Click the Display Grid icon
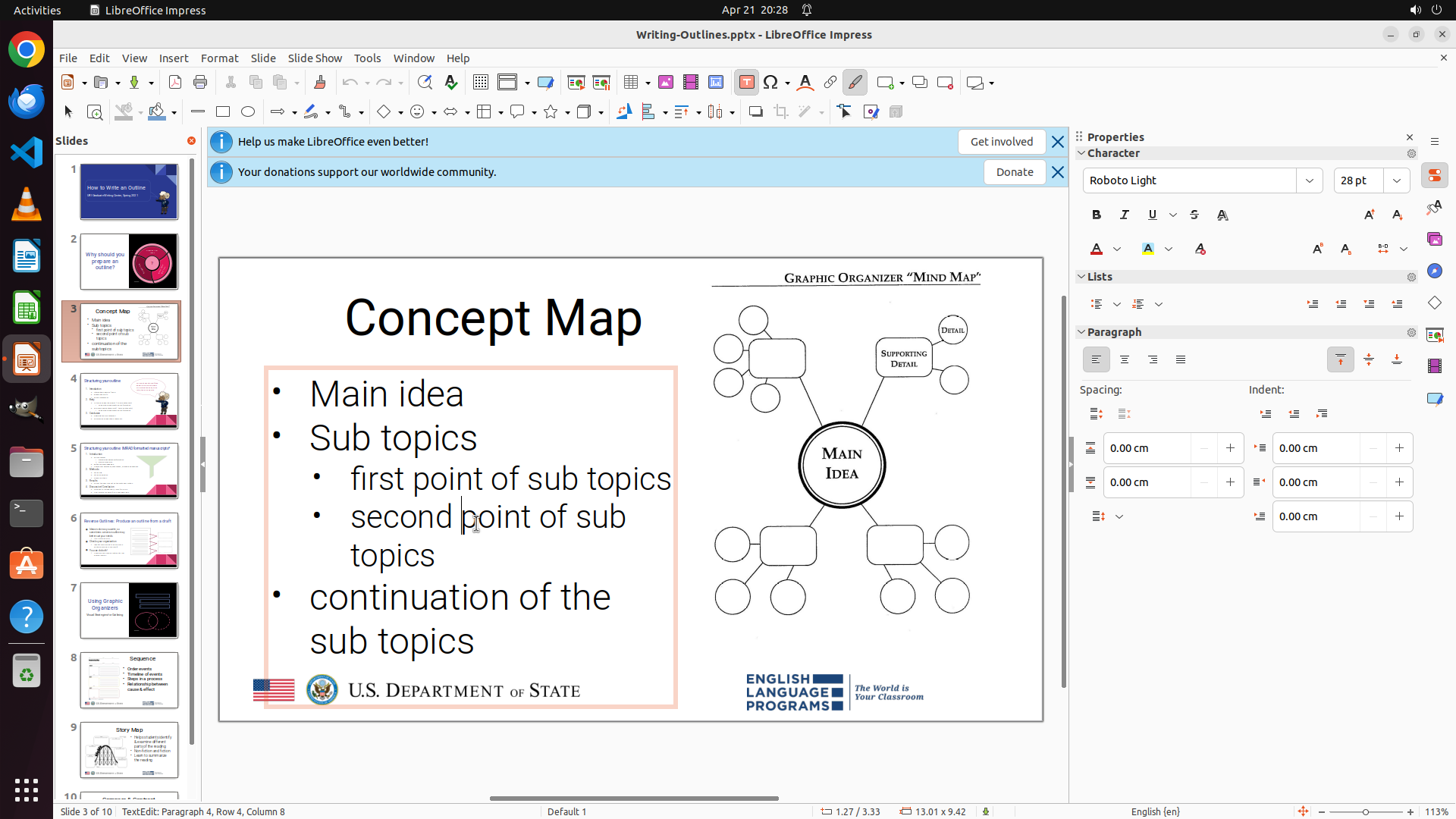Screen dimensions: 1456x819 (x=480, y=83)
